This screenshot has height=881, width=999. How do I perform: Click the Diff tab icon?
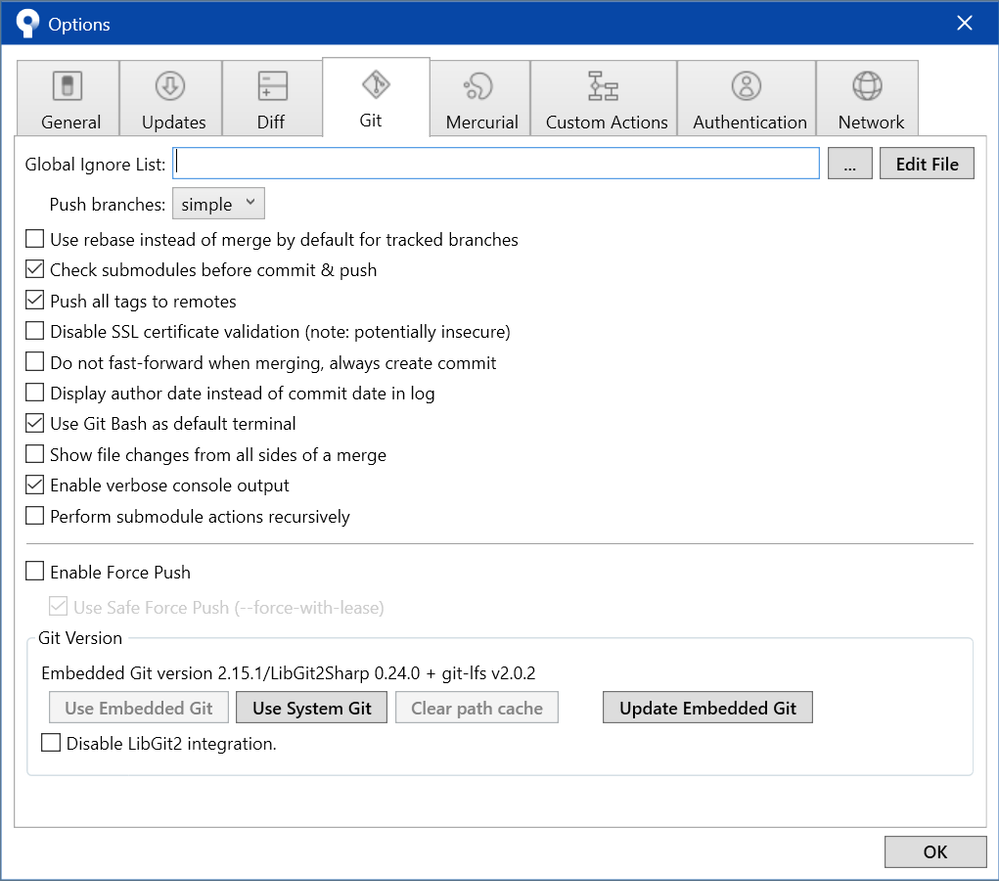(273, 85)
